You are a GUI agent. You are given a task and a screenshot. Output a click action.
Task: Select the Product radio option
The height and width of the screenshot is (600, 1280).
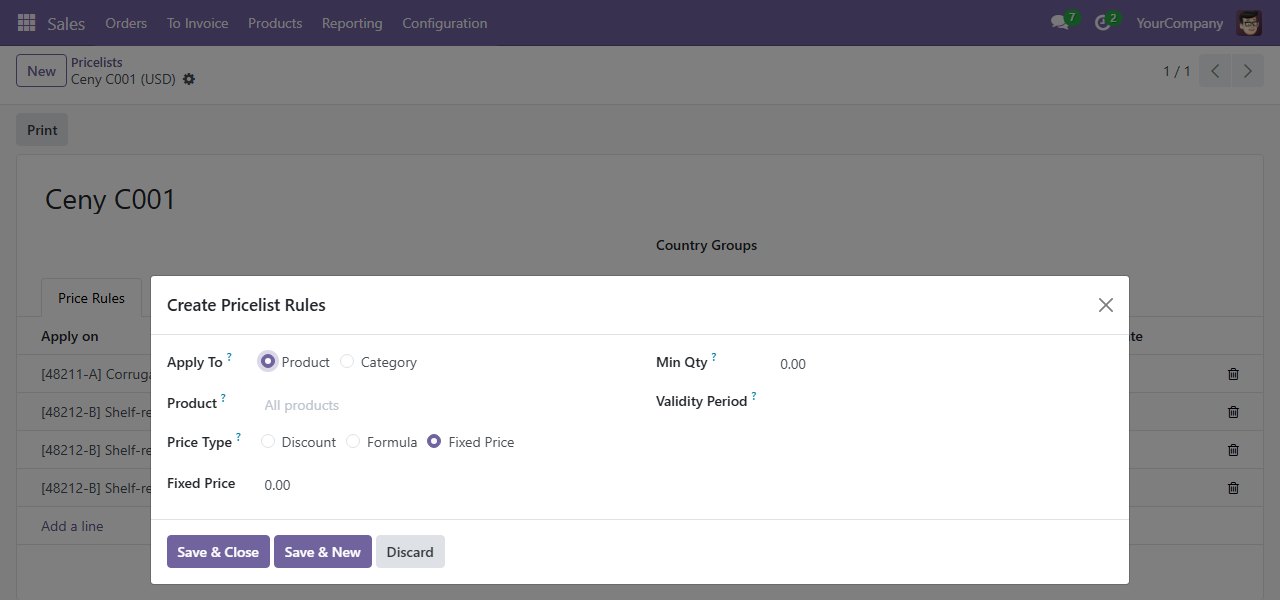pyautogui.click(x=268, y=362)
